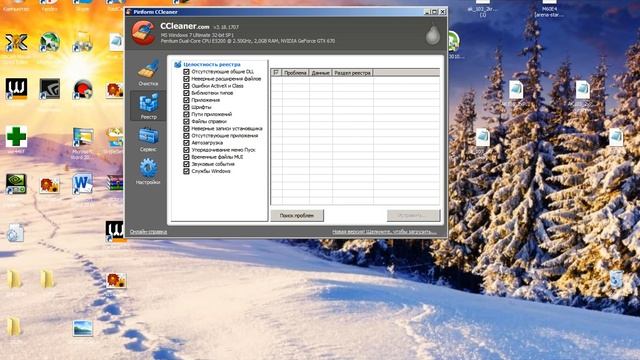
Task: Click the Поиск проблем button
Action: (x=297, y=216)
